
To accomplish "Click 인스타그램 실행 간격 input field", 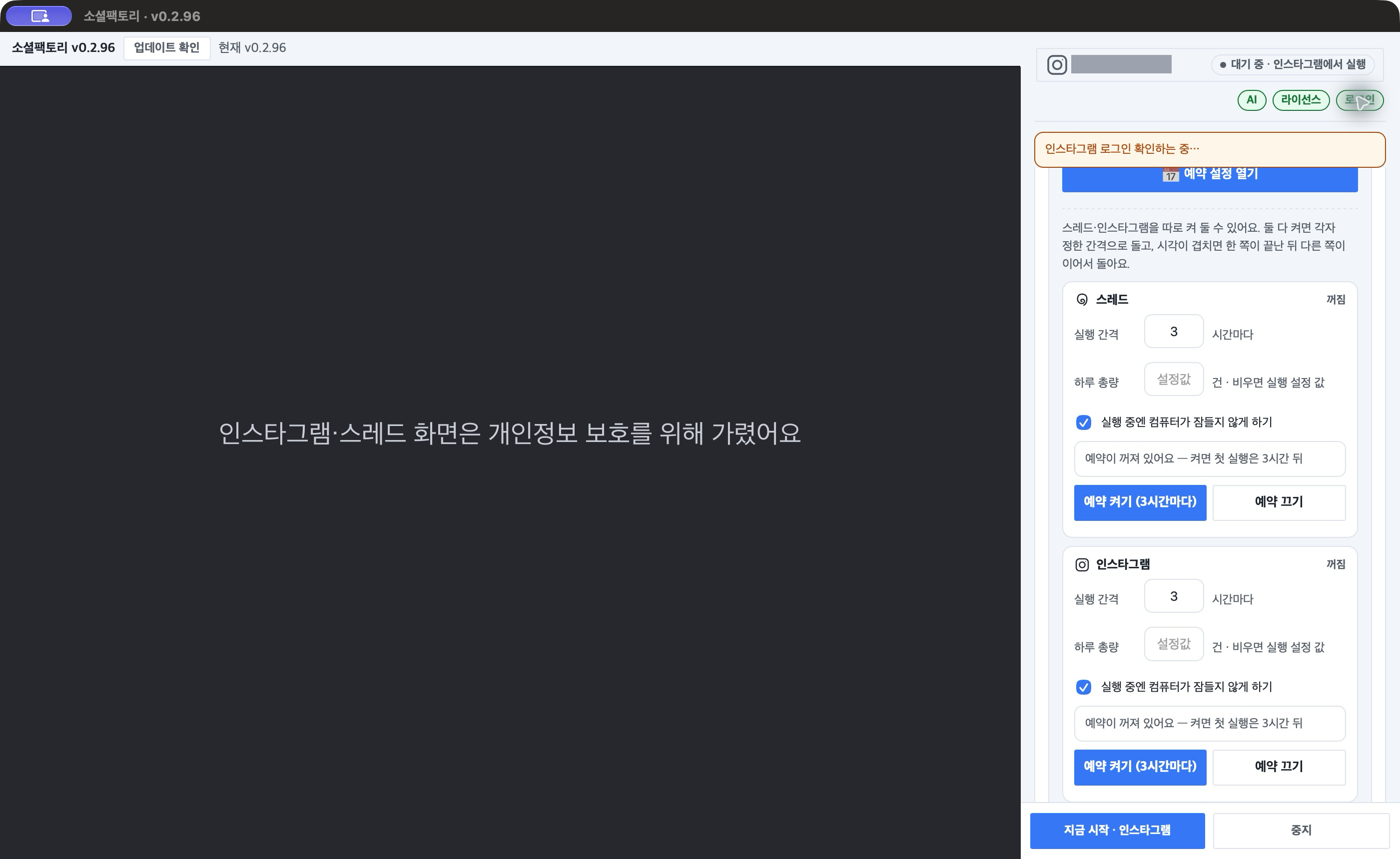I will click(x=1173, y=596).
